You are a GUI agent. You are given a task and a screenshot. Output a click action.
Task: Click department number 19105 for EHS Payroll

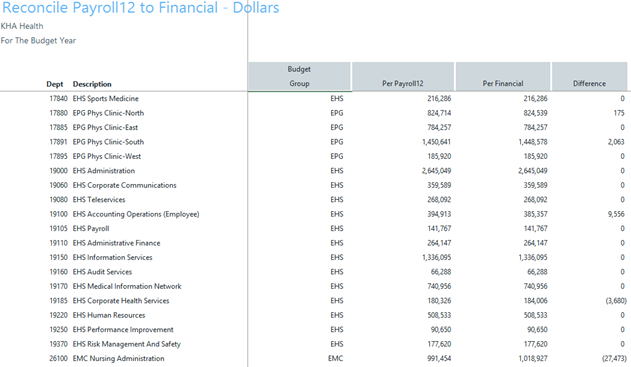[x=58, y=229]
